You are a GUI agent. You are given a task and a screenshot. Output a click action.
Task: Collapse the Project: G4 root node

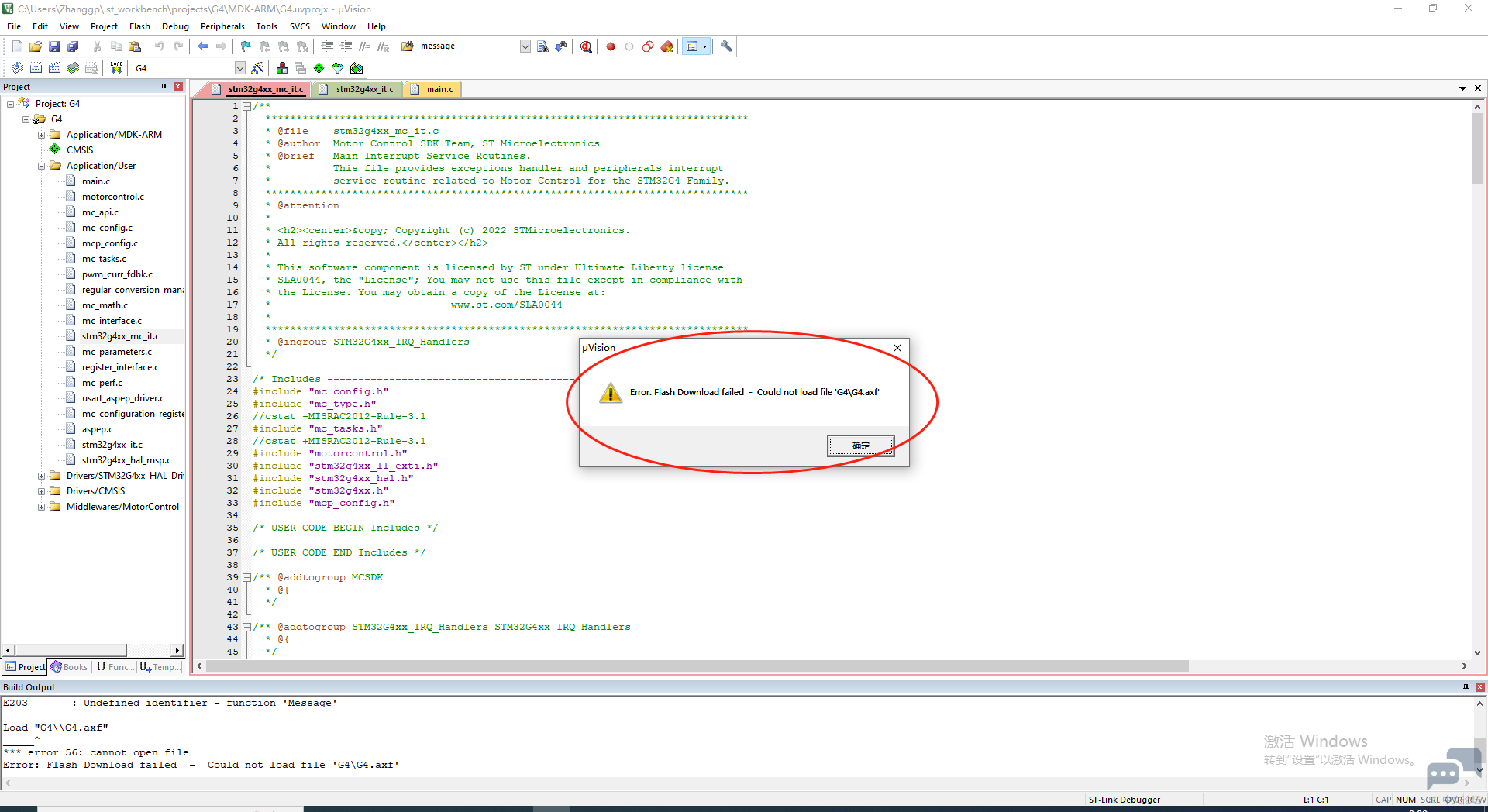pos(11,104)
